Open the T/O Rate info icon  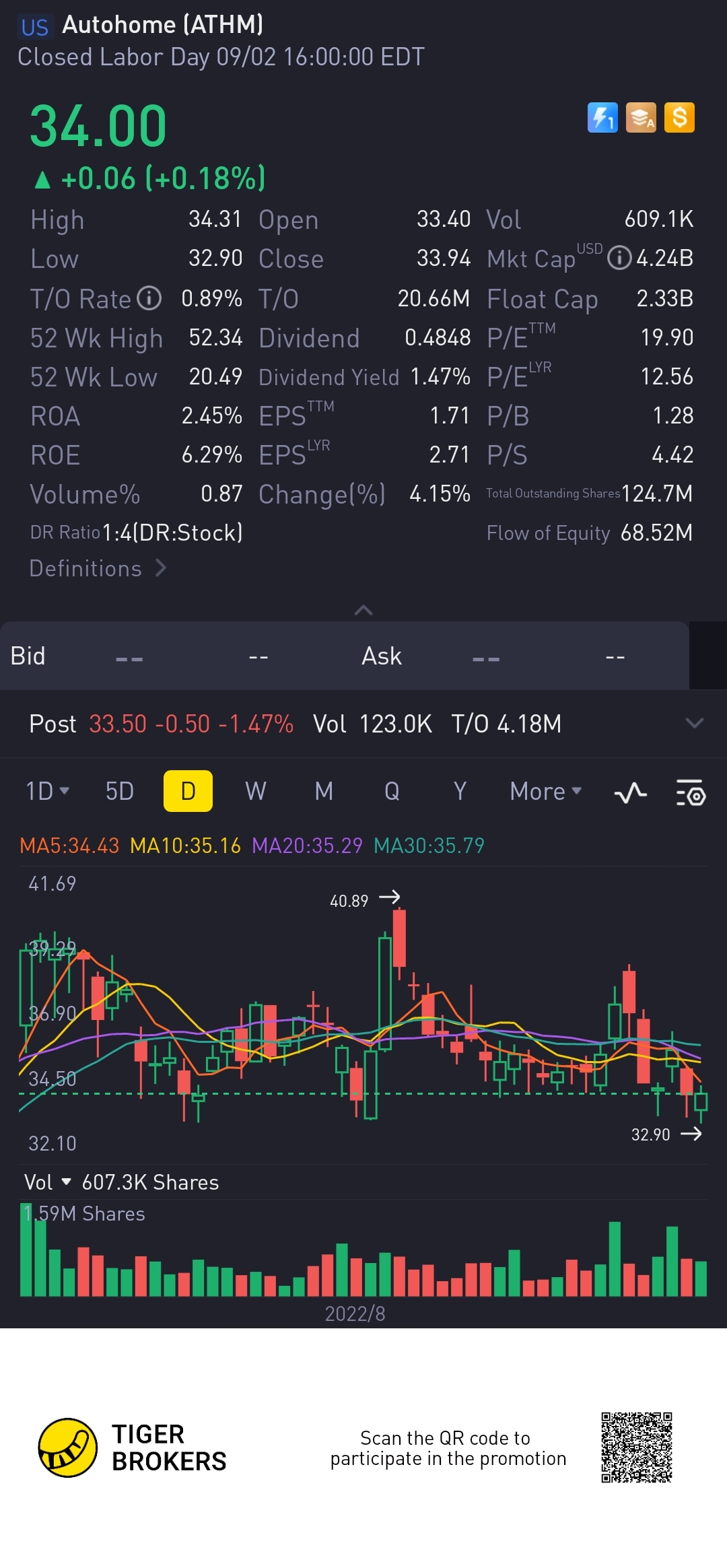pos(149,298)
